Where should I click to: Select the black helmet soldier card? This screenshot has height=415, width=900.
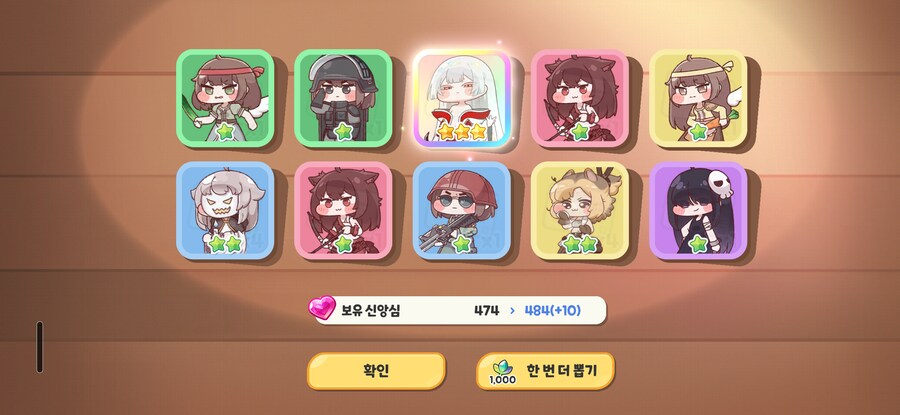coord(343,98)
